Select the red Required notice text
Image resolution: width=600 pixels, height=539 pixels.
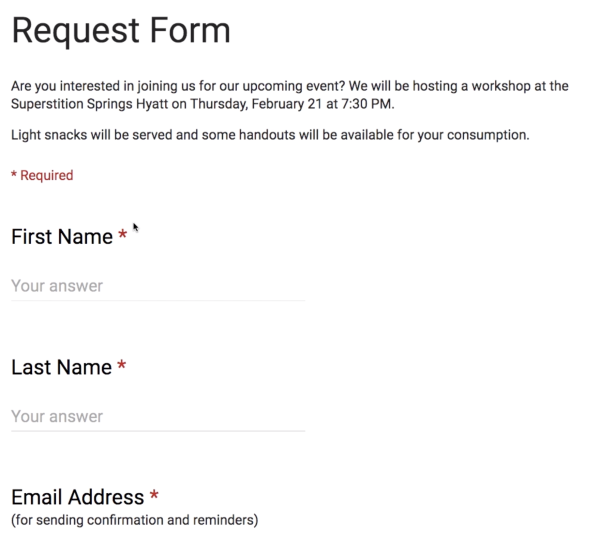point(42,175)
